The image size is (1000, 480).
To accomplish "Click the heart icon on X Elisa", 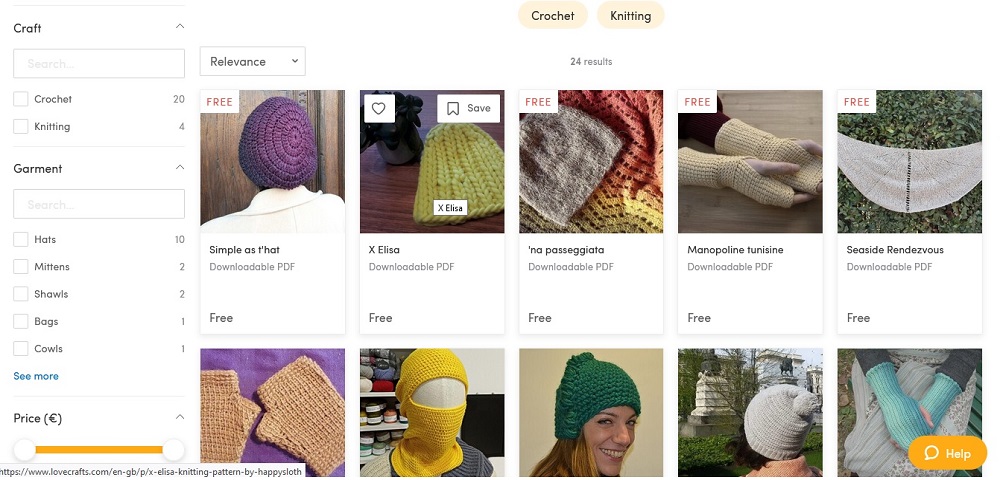I will [x=379, y=109].
